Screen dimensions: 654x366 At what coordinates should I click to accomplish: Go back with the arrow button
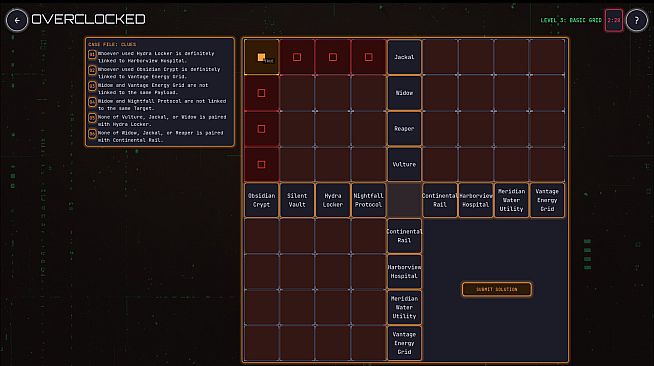[x=17, y=20]
